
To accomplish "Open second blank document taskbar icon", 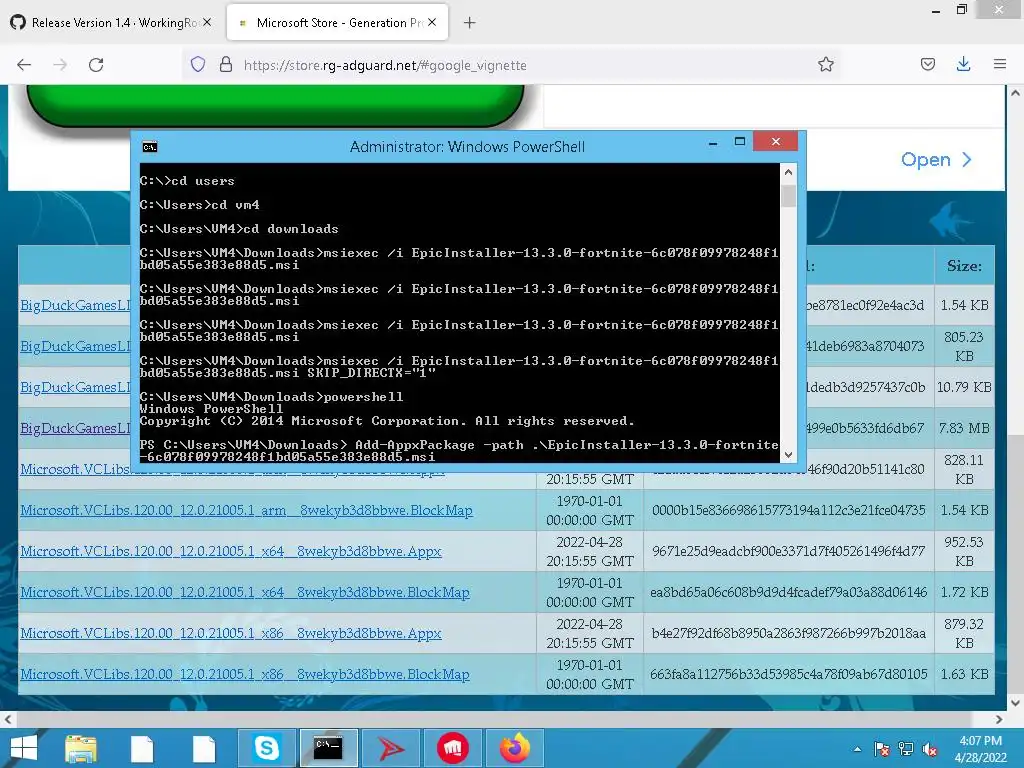I will [204, 748].
